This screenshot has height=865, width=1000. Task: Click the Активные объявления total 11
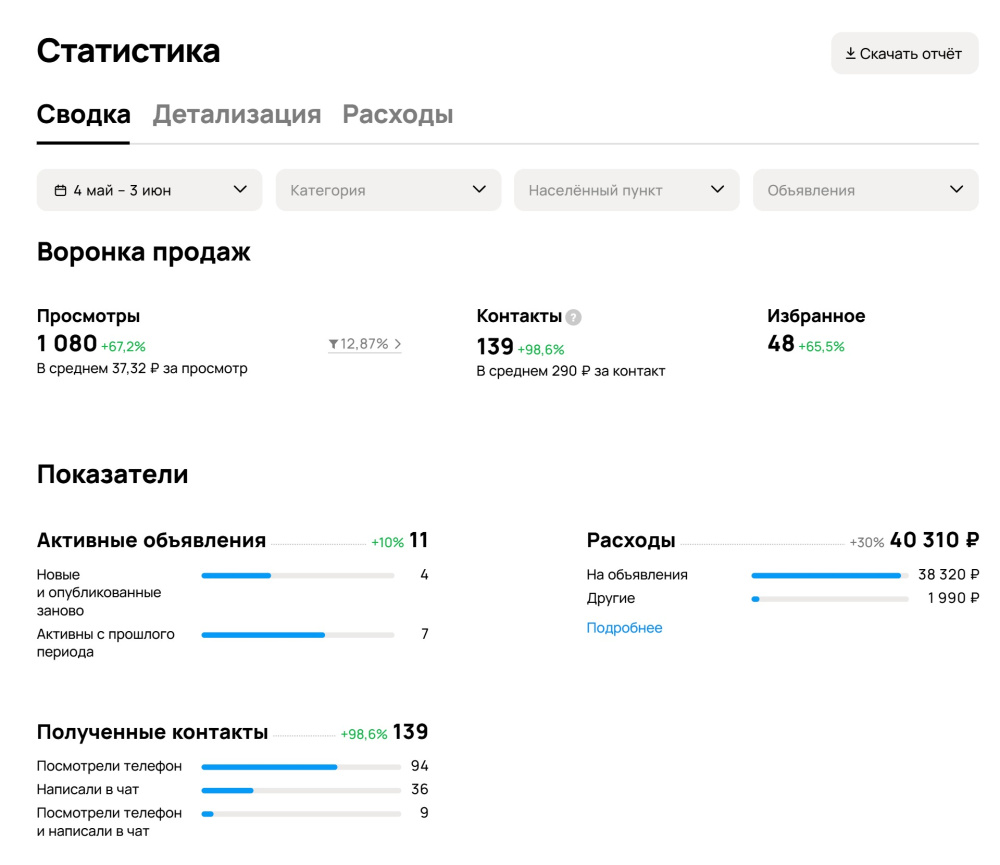[x=418, y=540]
